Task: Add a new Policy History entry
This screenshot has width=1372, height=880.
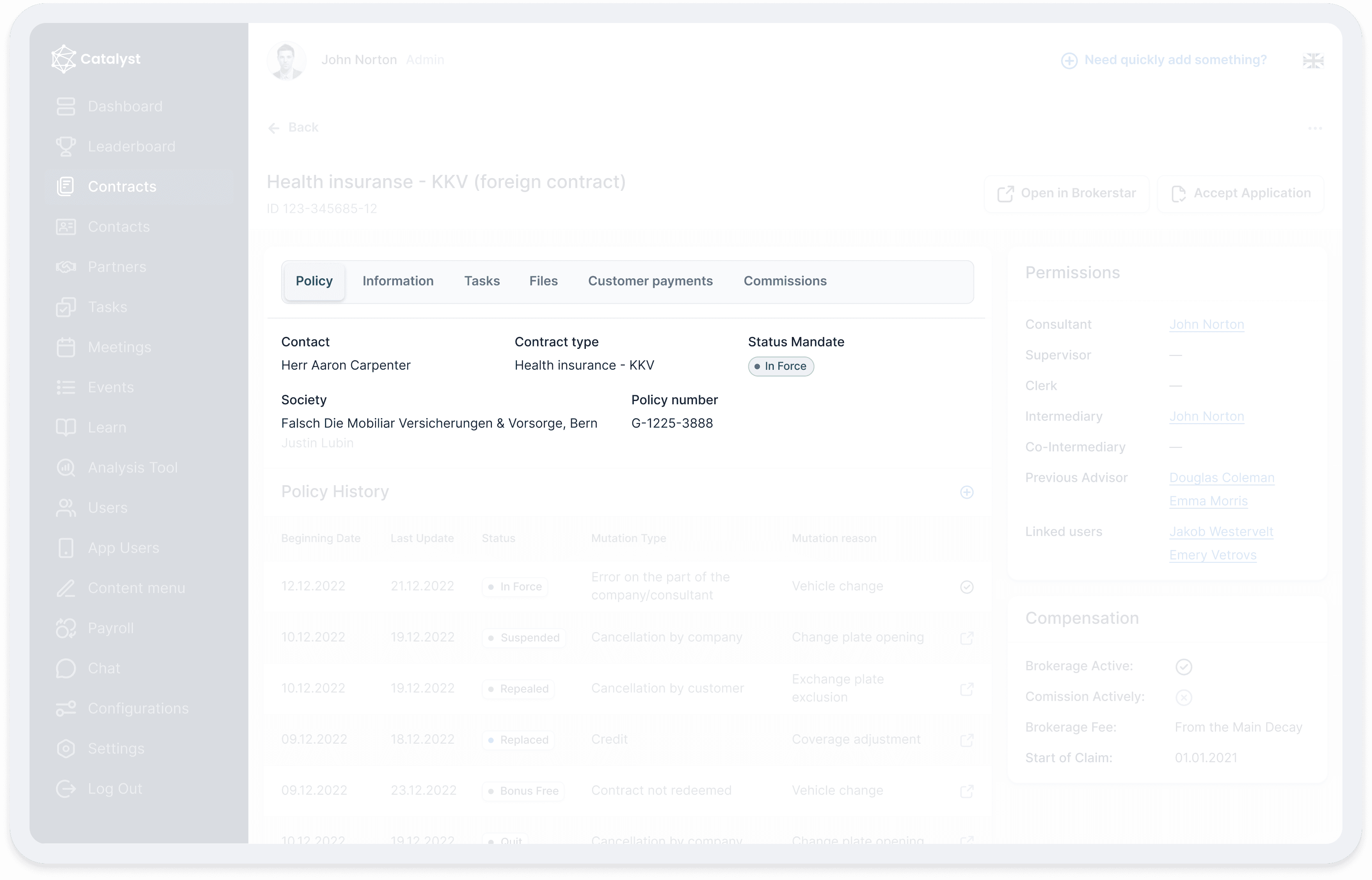Action: click(x=967, y=492)
